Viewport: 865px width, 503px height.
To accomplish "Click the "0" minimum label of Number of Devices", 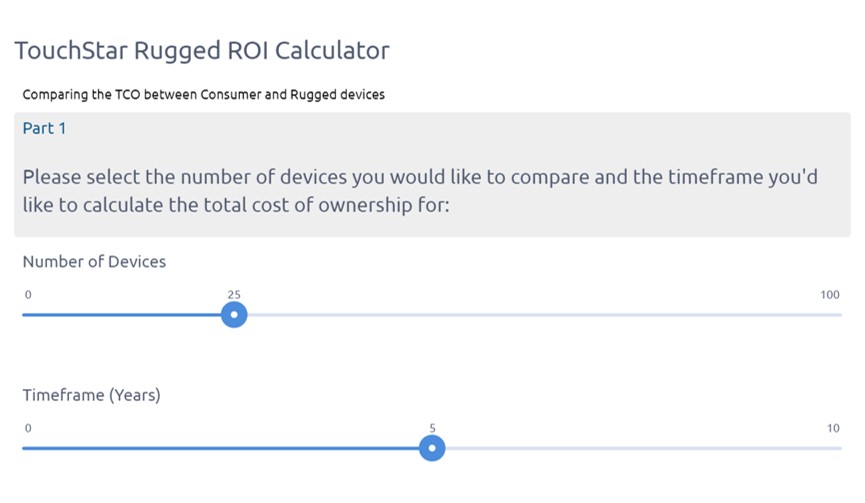I will coord(28,295).
